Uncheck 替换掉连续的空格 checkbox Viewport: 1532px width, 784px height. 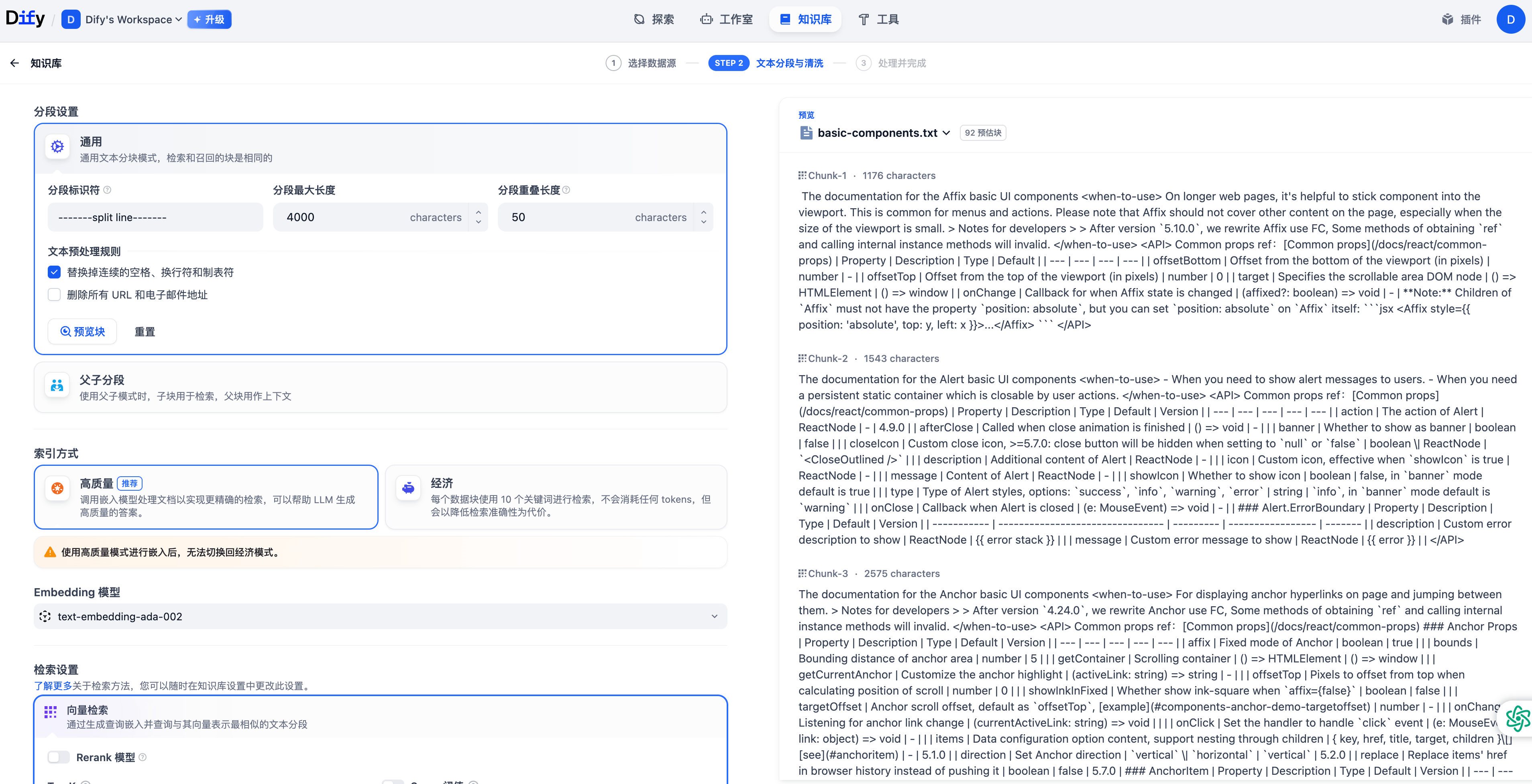[x=54, y=272]
